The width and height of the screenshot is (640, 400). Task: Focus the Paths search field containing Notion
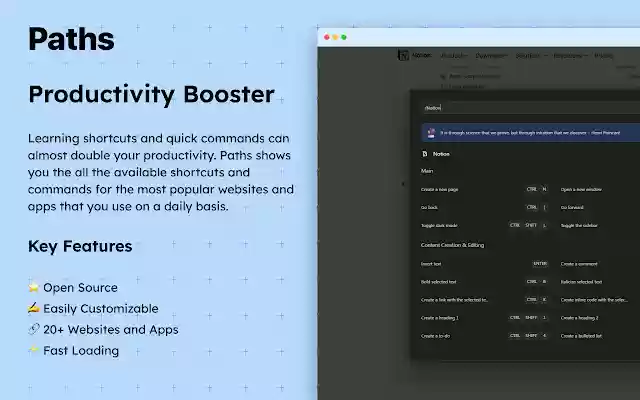pos(531,108)
